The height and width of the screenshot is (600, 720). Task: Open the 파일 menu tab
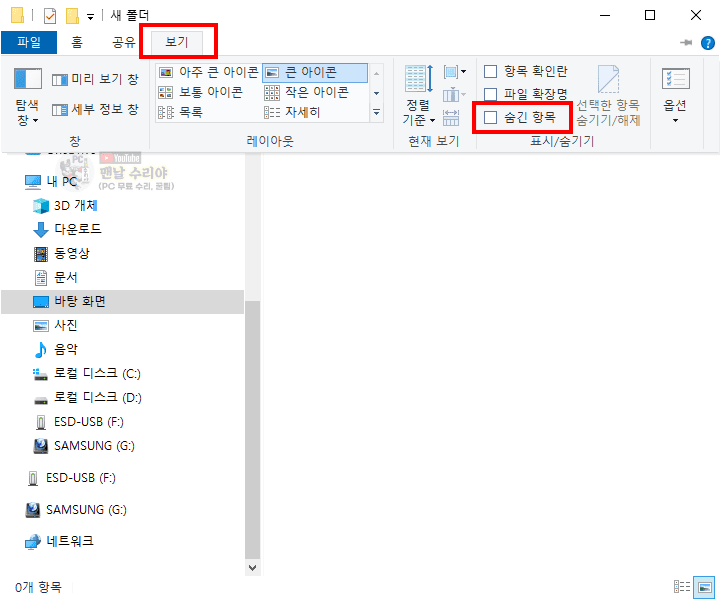[x=29, y=42]
